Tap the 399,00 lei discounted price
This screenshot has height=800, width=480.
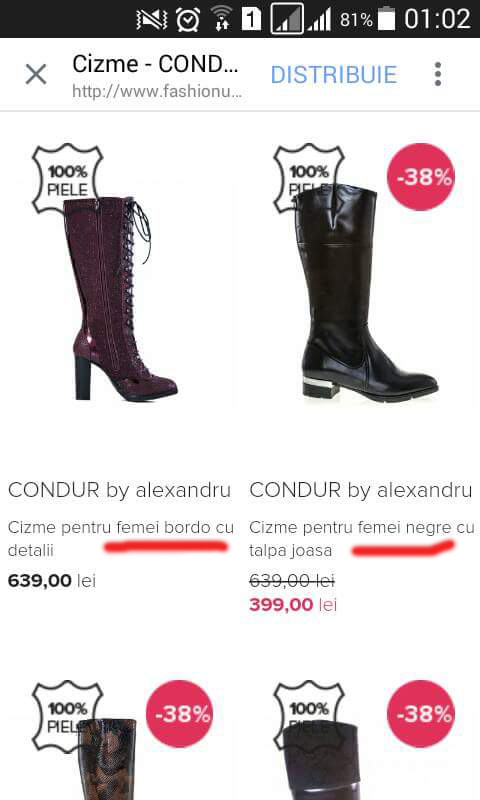[293, 605]
